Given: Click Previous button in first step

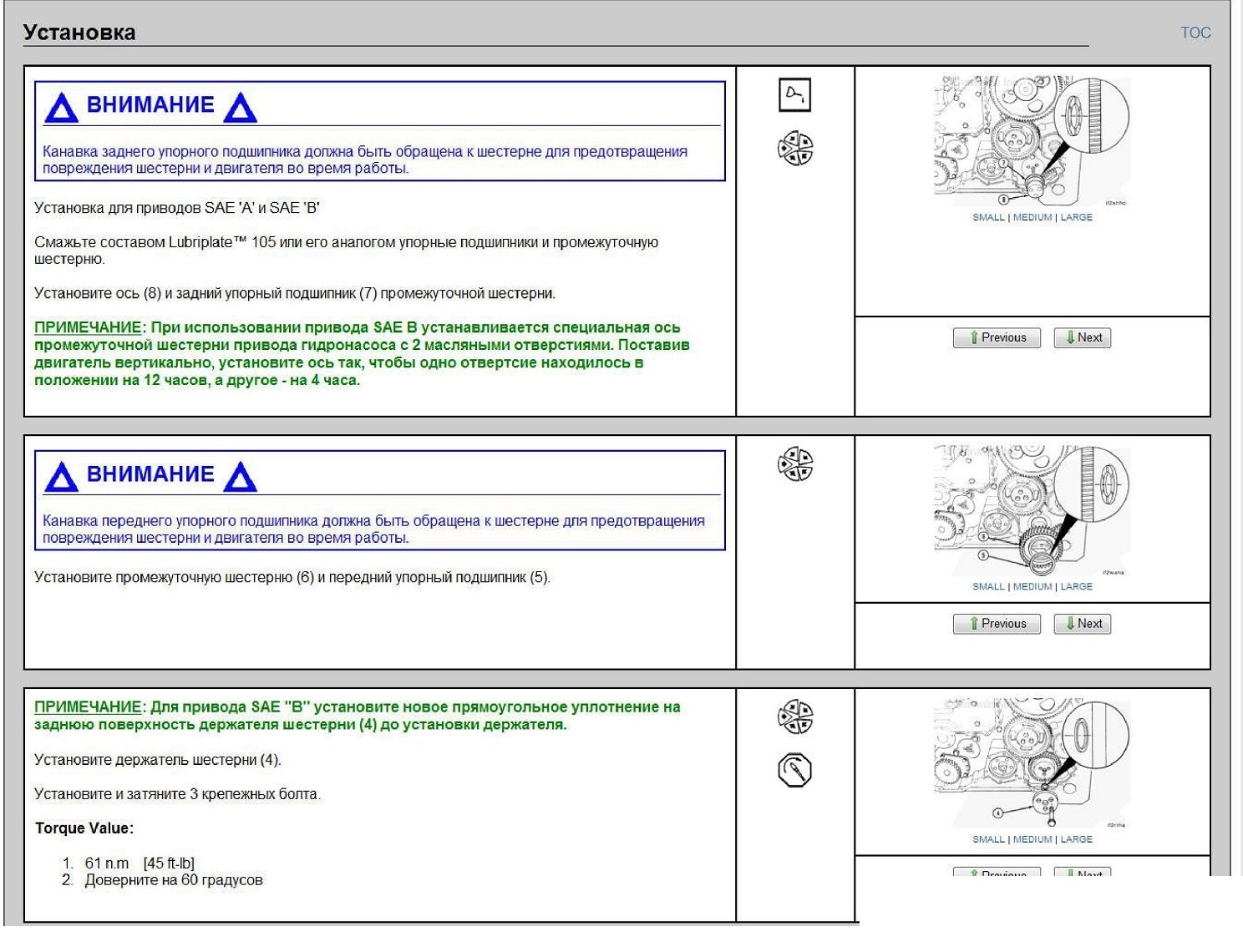Looking at the screenshot, I should pos(997,337).
